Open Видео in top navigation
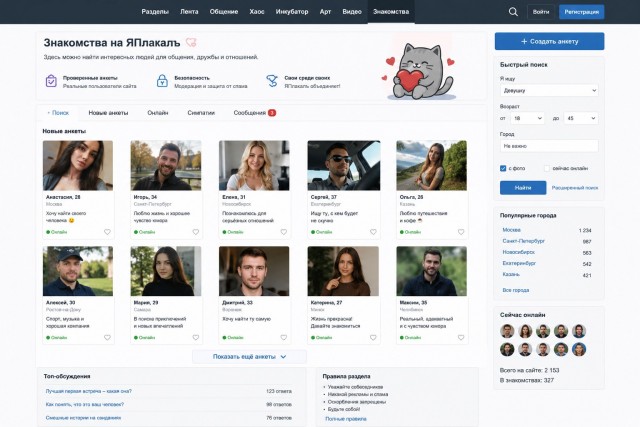 pos(352,12)
